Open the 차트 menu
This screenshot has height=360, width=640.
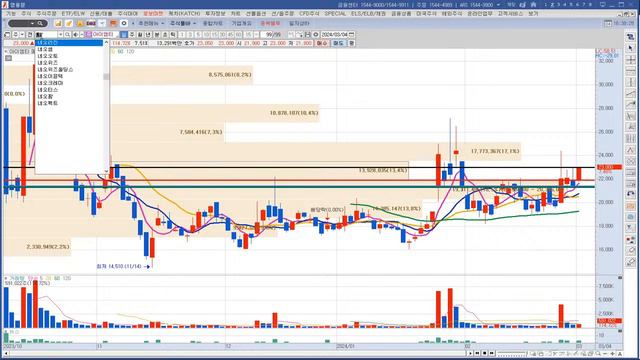(236, 13)
